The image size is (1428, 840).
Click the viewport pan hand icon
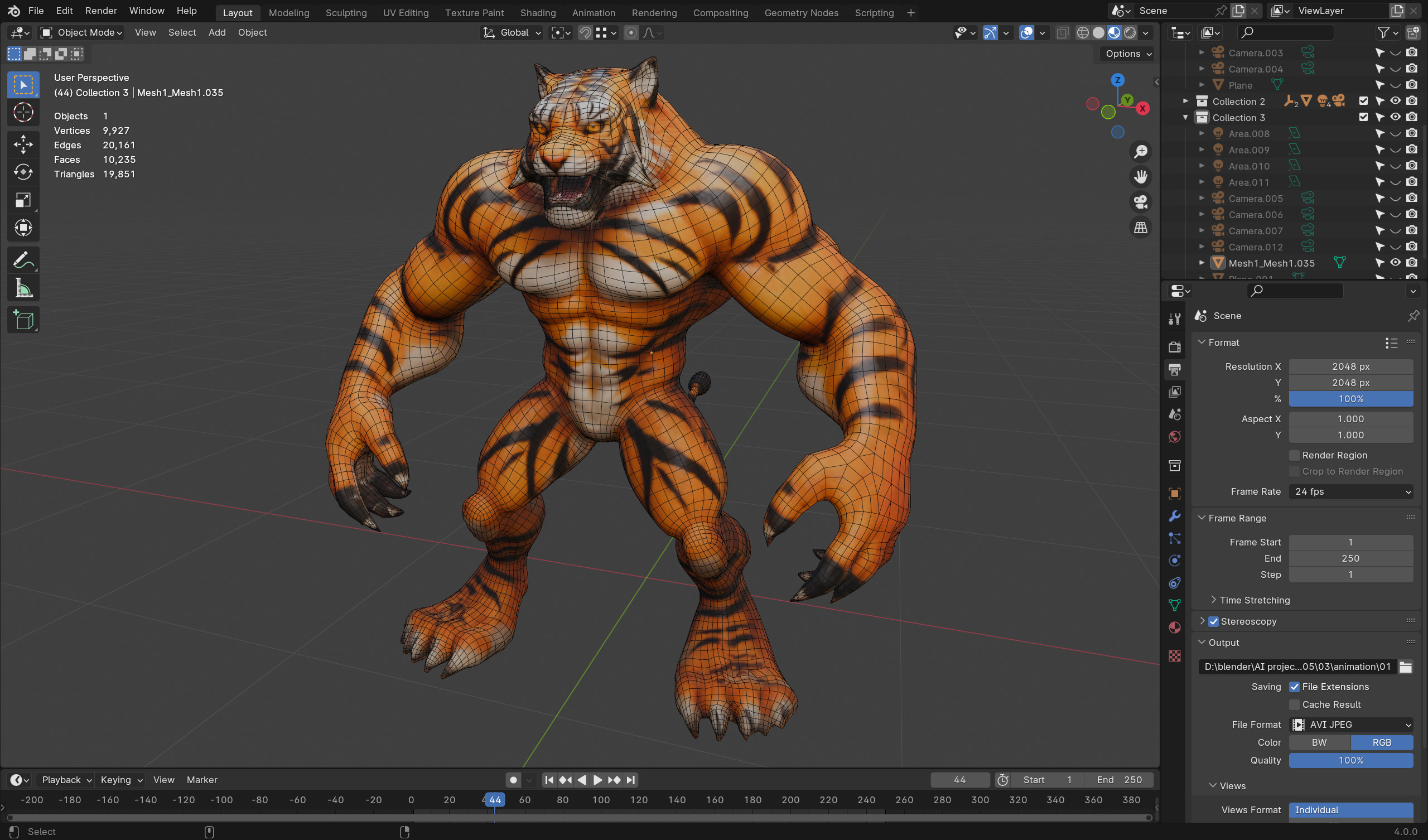coord(1140,177)
